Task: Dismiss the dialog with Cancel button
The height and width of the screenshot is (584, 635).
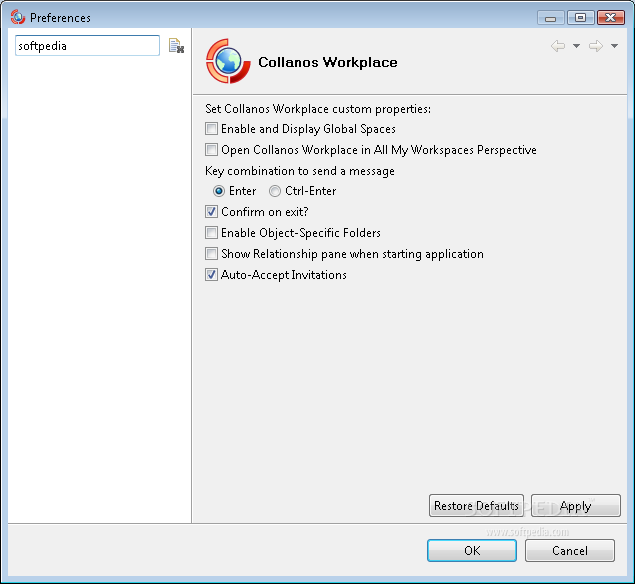Action: tap(570, 550)
